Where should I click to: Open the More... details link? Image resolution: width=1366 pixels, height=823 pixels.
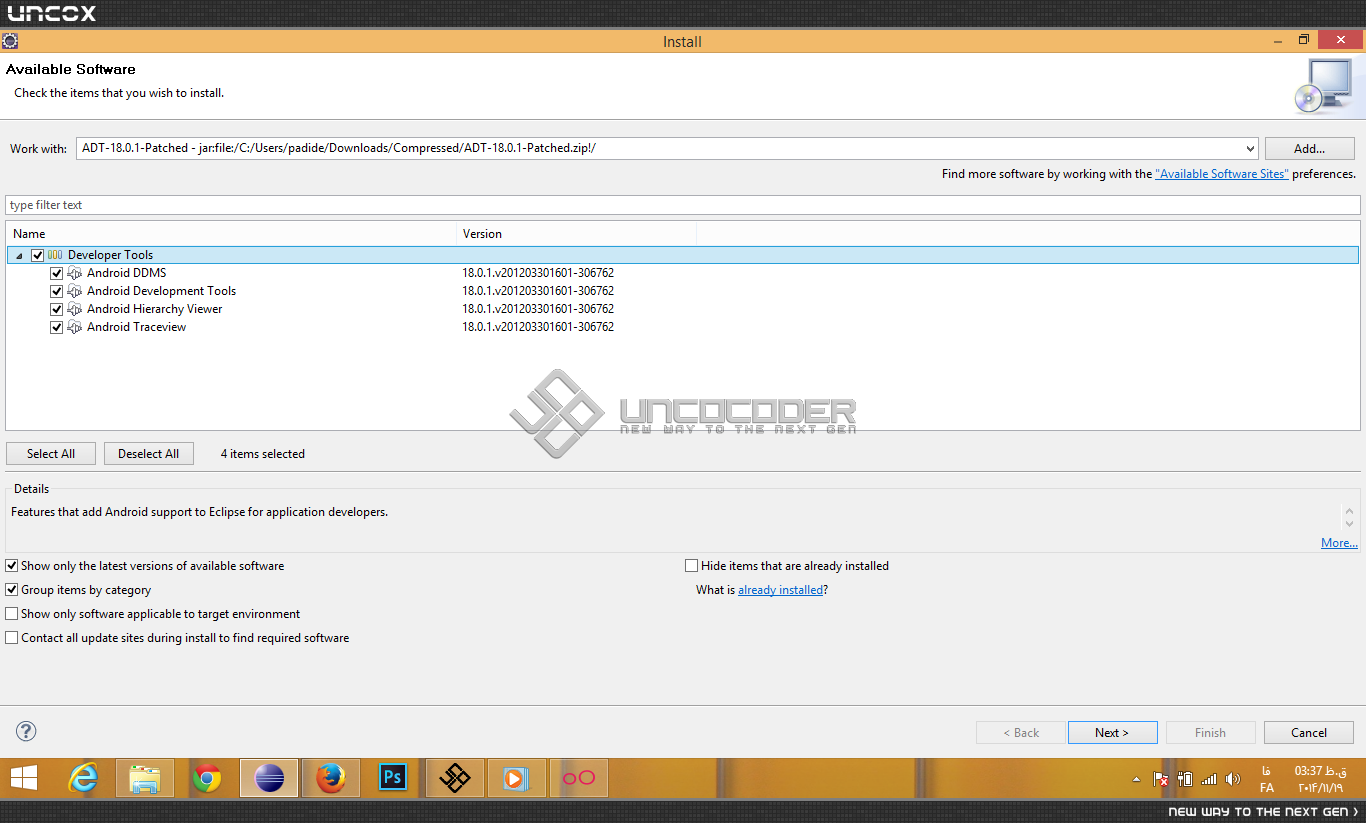1339,543
